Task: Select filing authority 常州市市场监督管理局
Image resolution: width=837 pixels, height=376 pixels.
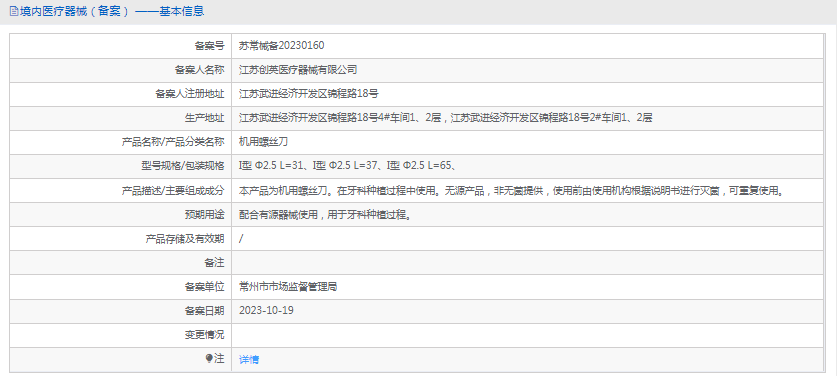Action: [x=288, y=287]
